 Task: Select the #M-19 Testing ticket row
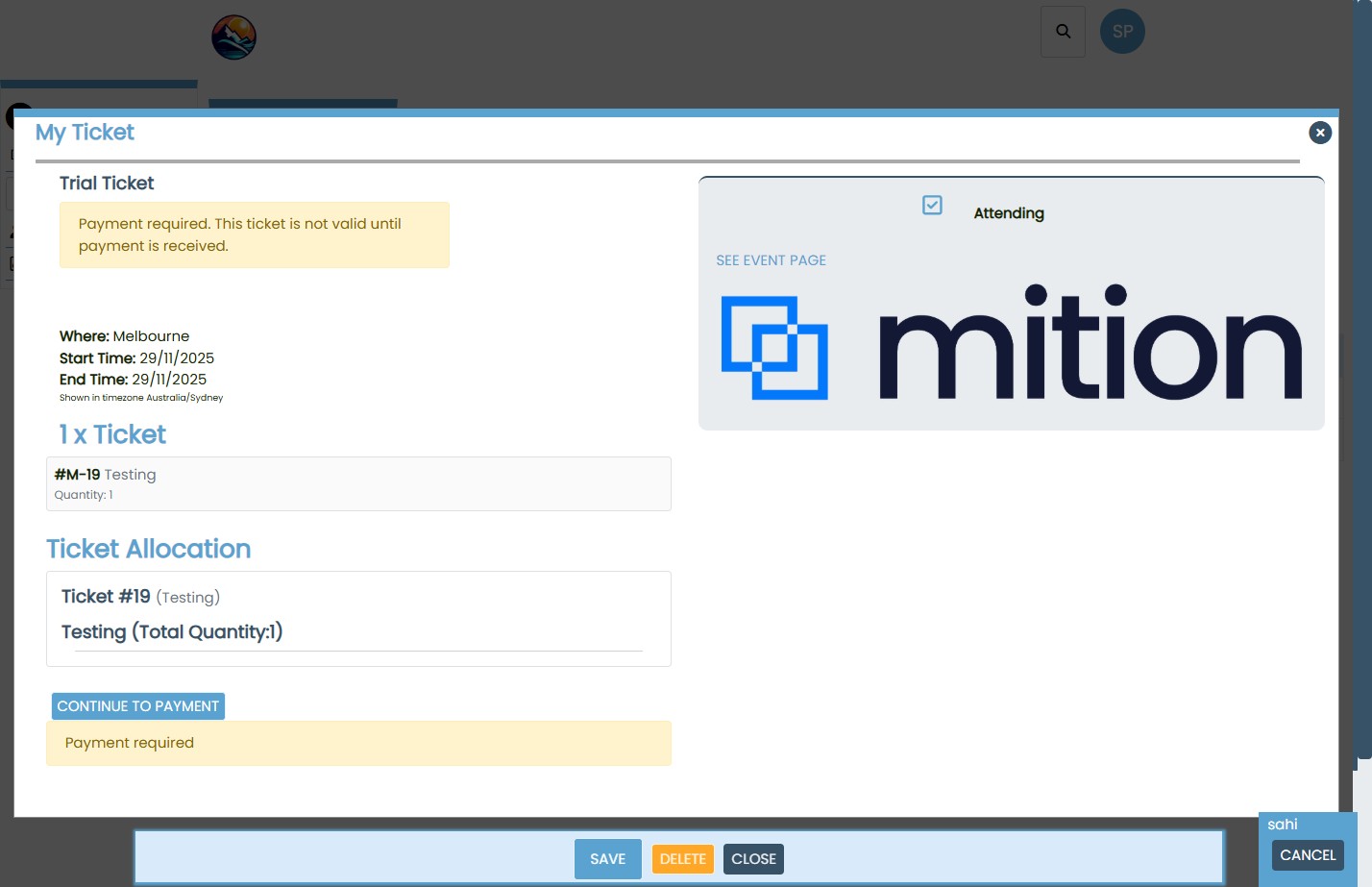click(x=358, y=483)
